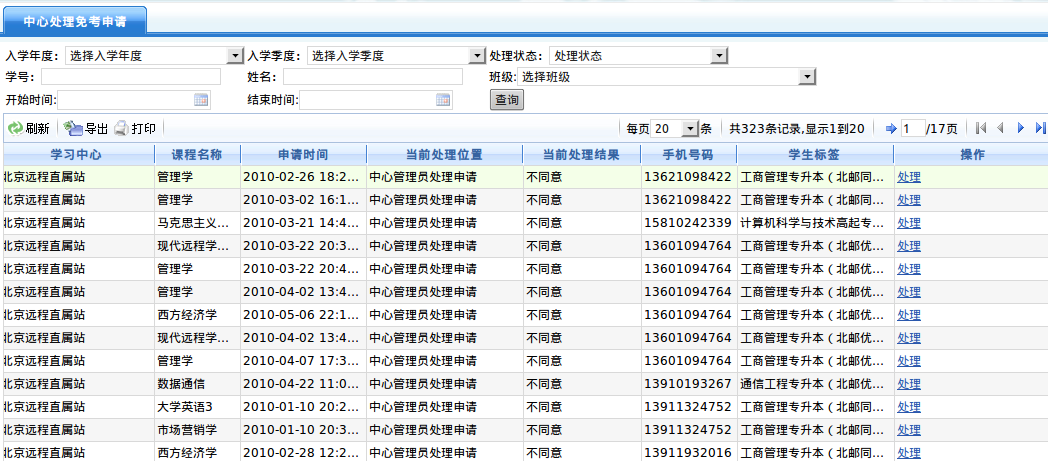Select the 大学英语3 course cell
Screen dimensions: 1048x461
(197, 407)
